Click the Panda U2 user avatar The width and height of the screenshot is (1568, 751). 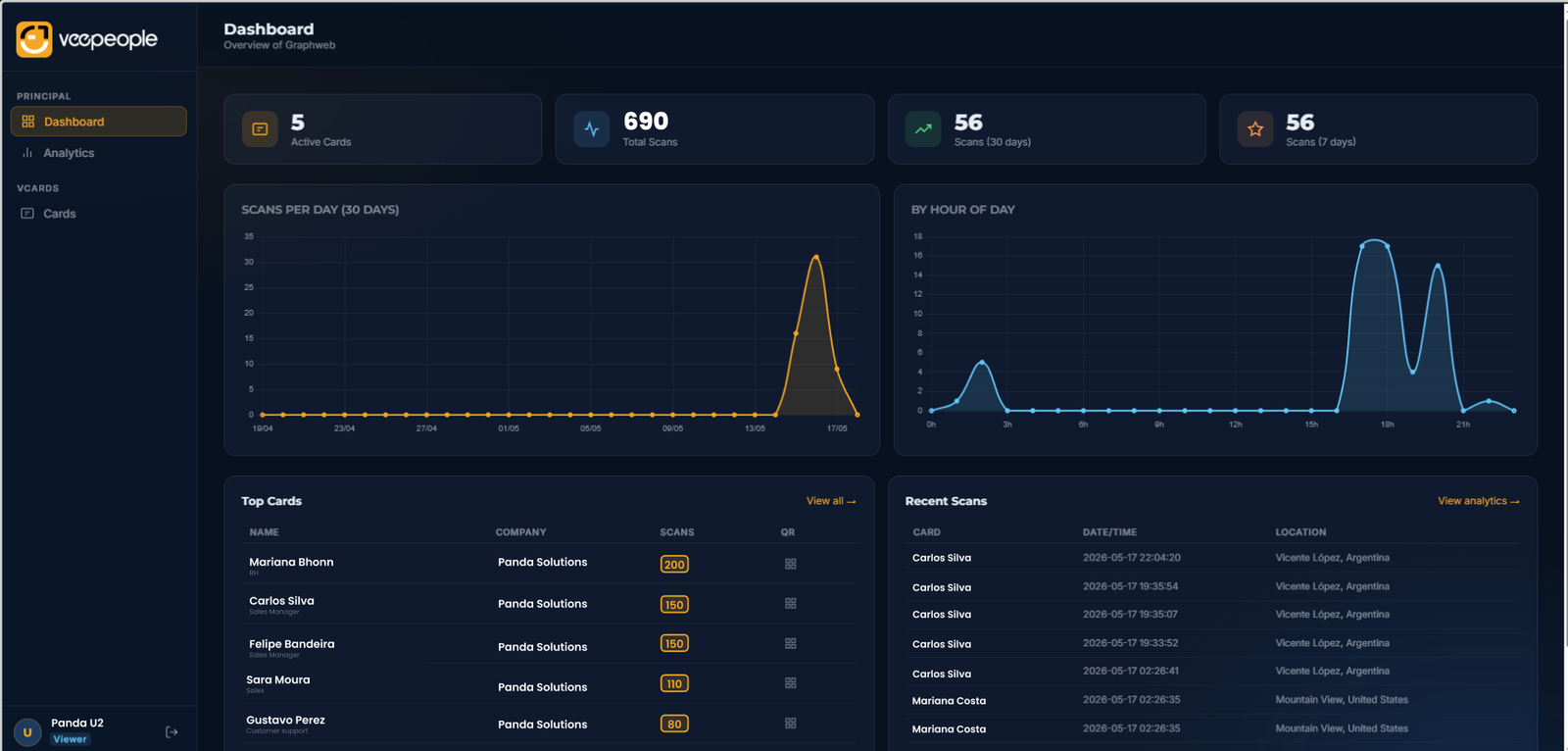27,732
